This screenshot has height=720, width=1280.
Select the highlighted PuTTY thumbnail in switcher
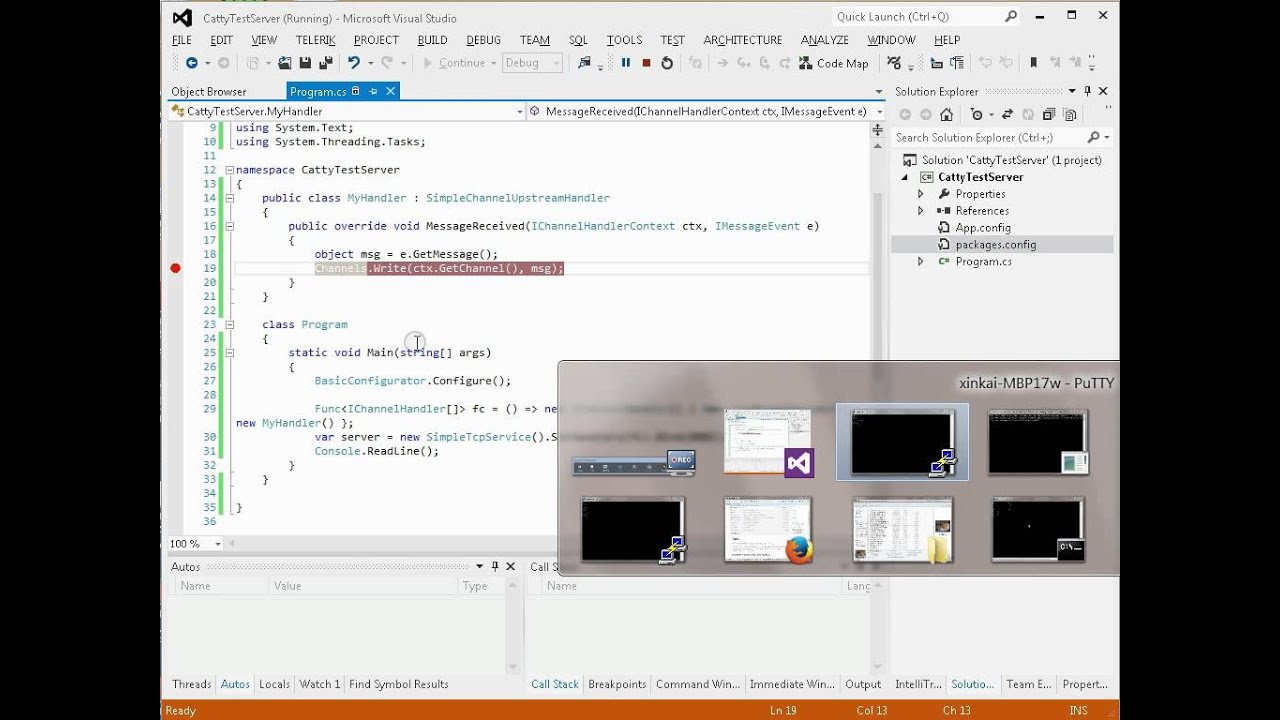902,442
